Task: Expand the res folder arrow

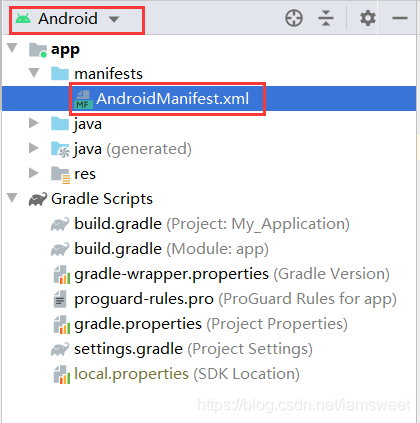Action: [x=33, y=173]
